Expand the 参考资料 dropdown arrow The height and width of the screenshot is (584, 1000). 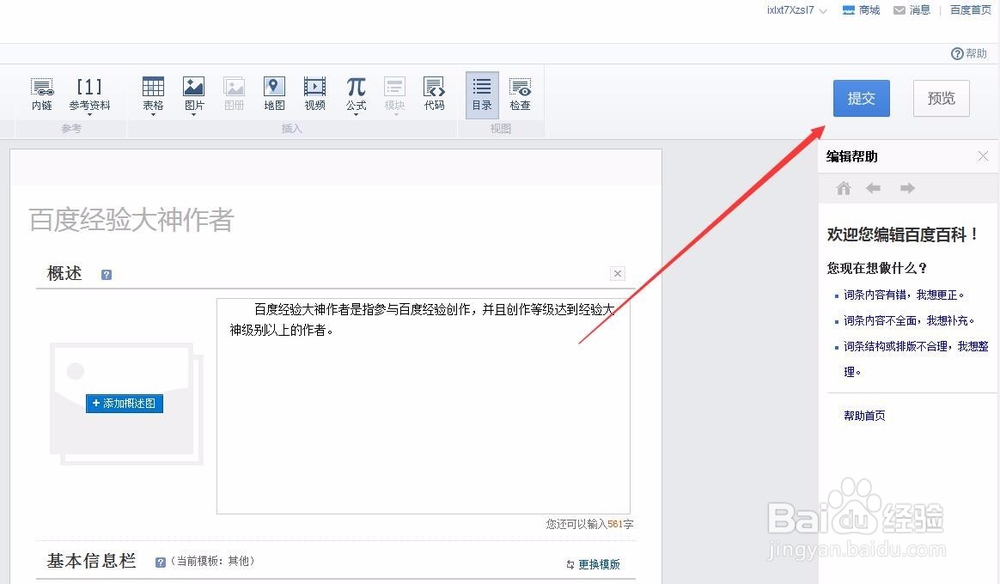point(89,115)
